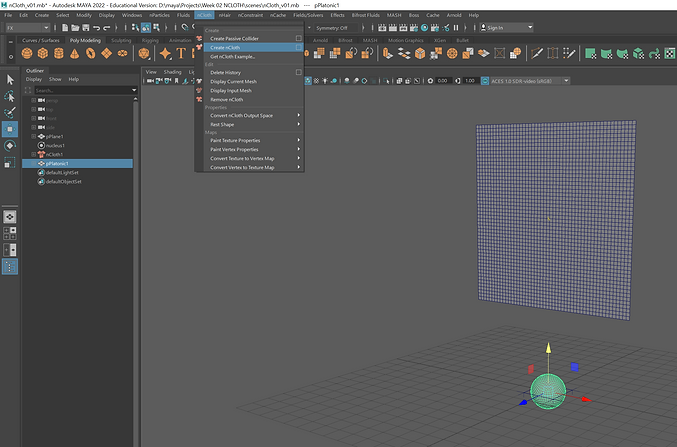This screenshot has height=447, width=677.
Task: Toggle single perspective panel layout
Action: click(x=10, y=216)
